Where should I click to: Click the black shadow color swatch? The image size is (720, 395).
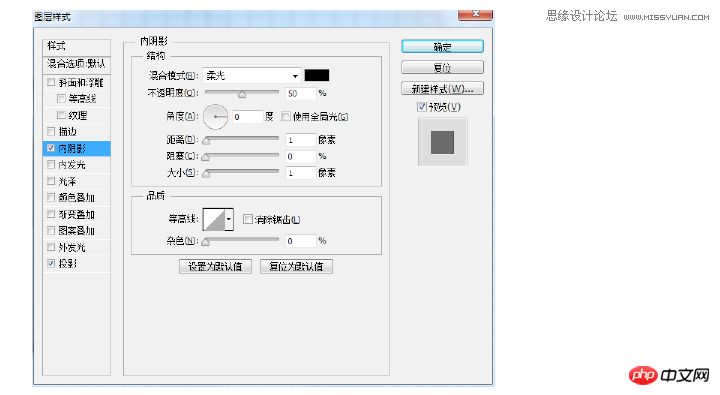pyautogui.click(x=317, y=75)
